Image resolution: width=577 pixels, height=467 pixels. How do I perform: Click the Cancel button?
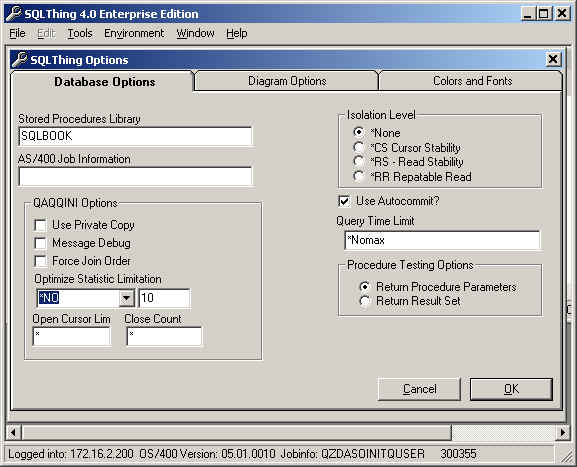point(419,389)
